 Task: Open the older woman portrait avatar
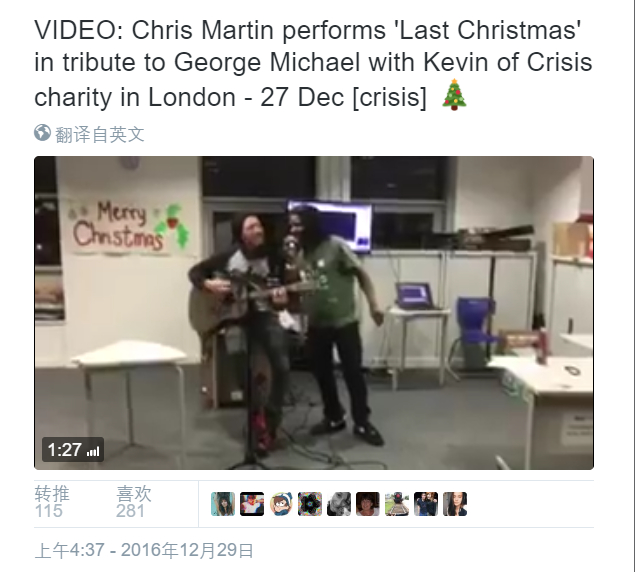[x=368, y=504]
